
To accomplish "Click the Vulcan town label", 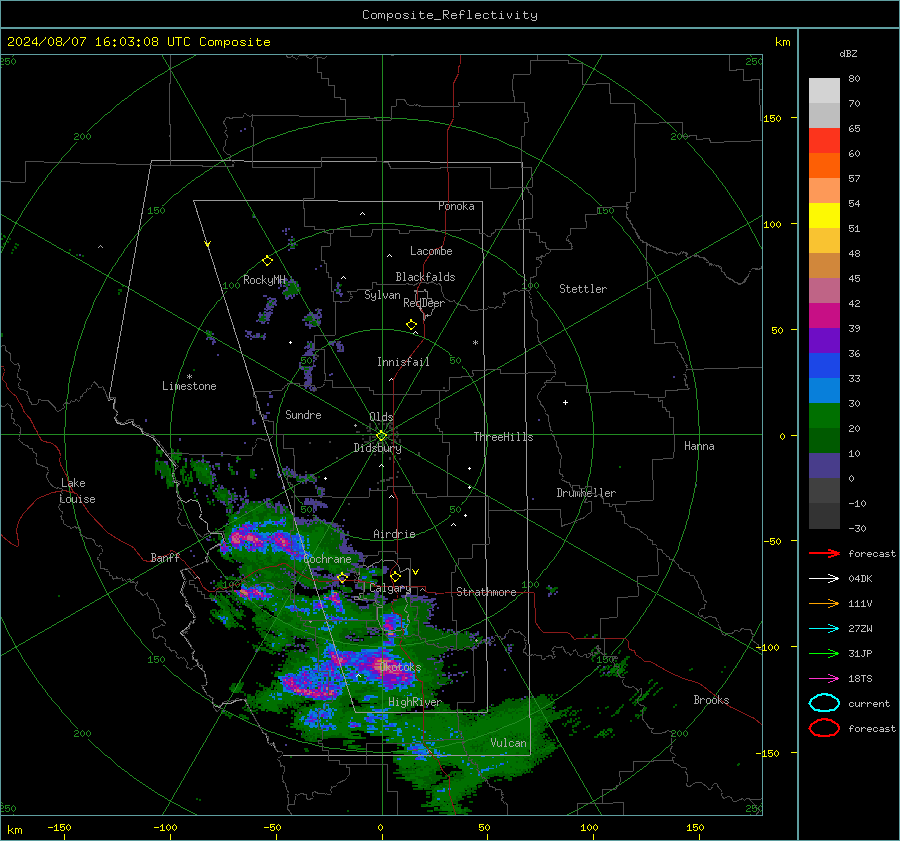I will [x=508, y=743].
